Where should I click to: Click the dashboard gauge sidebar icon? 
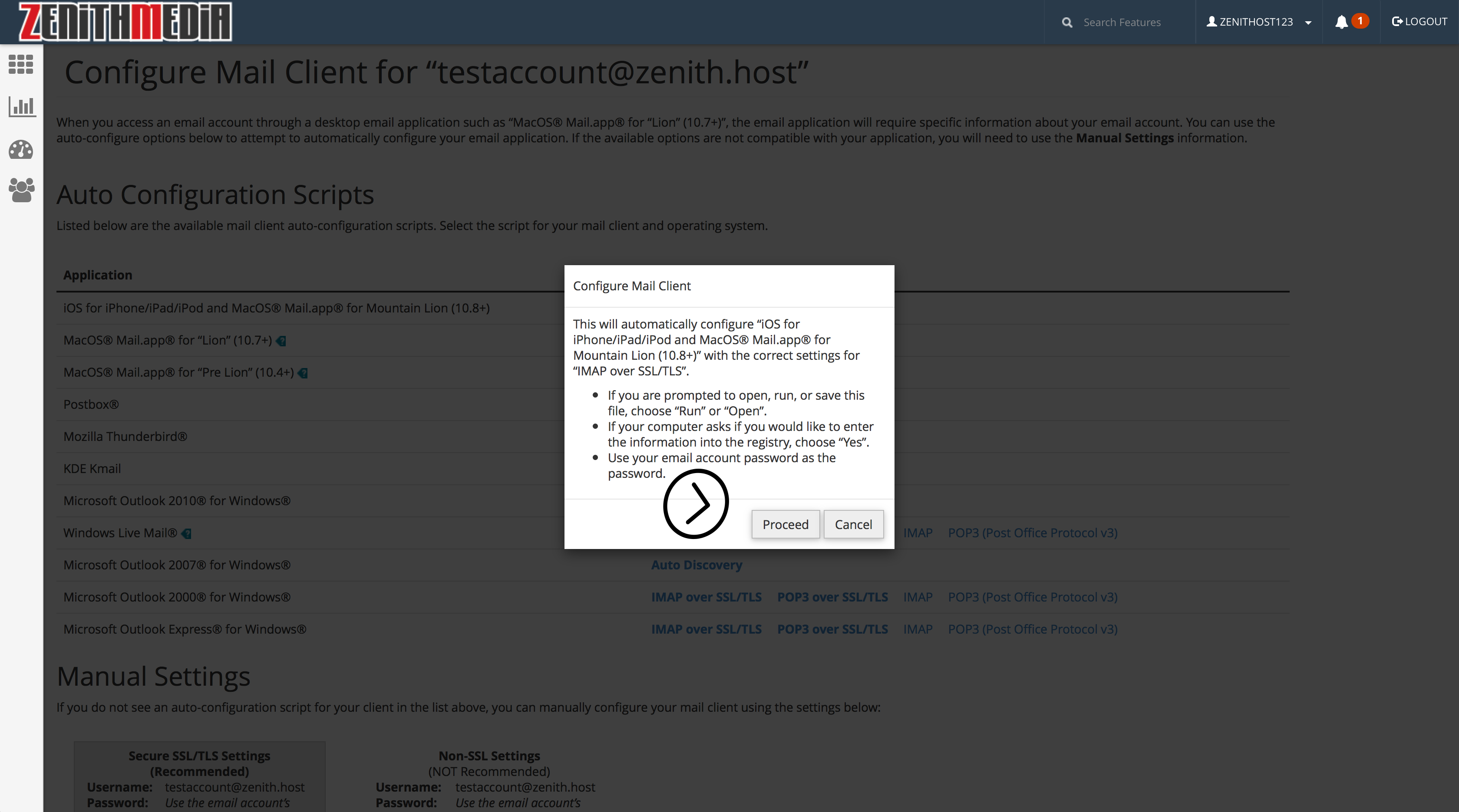tap(21, 149)
